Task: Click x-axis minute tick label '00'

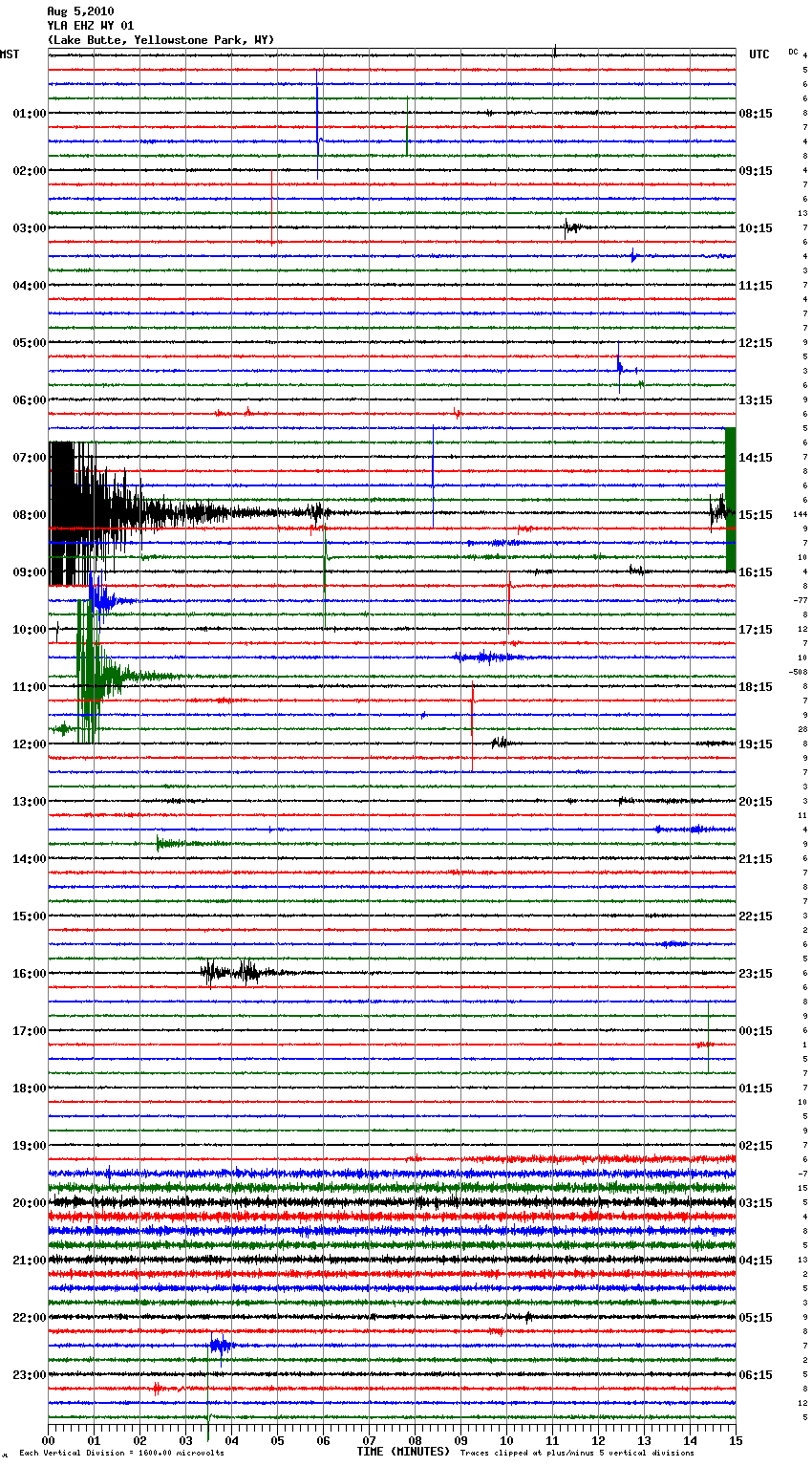Action: [48, 1440]
